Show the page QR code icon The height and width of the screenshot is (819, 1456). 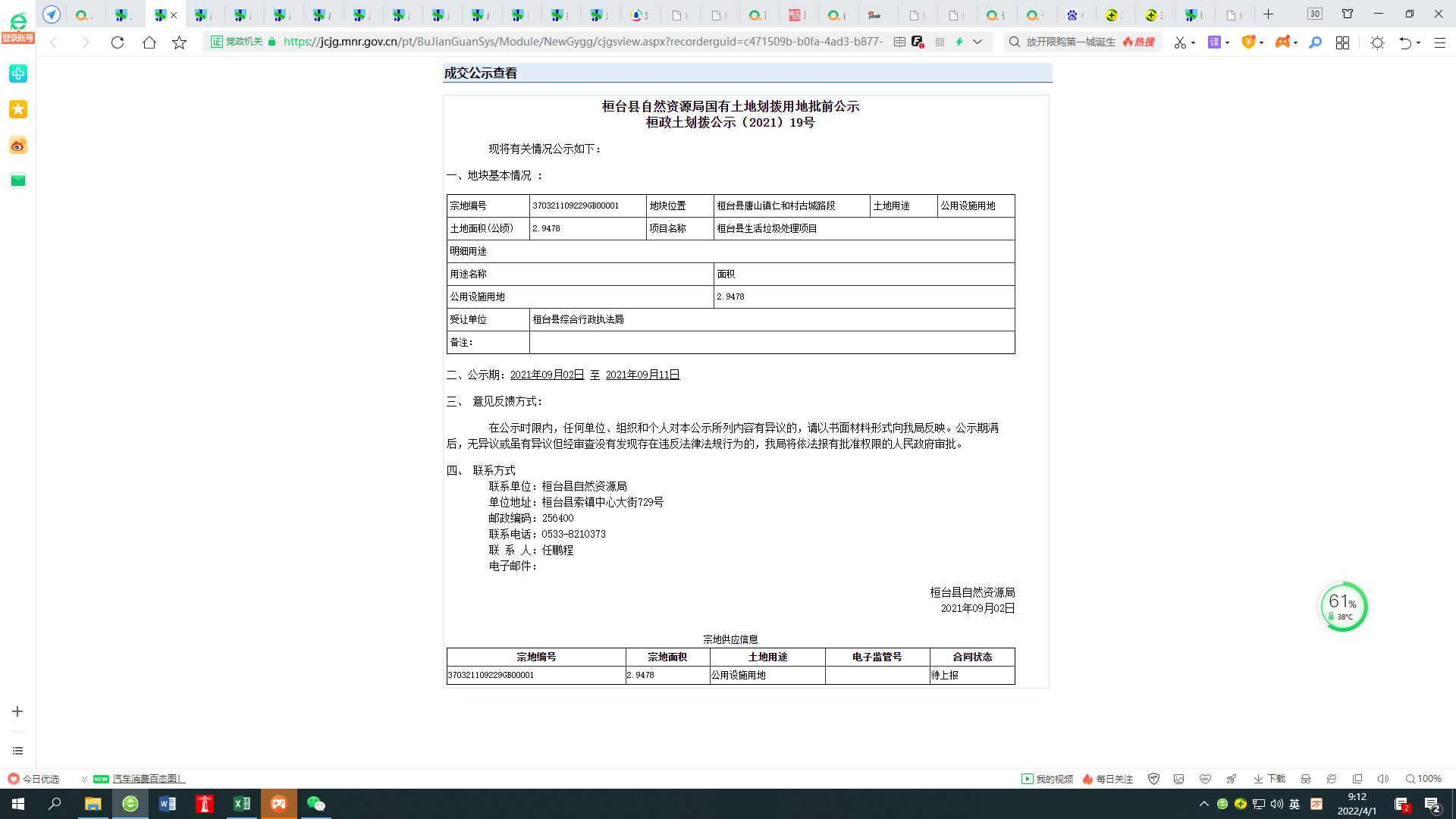tap(940, 42)
